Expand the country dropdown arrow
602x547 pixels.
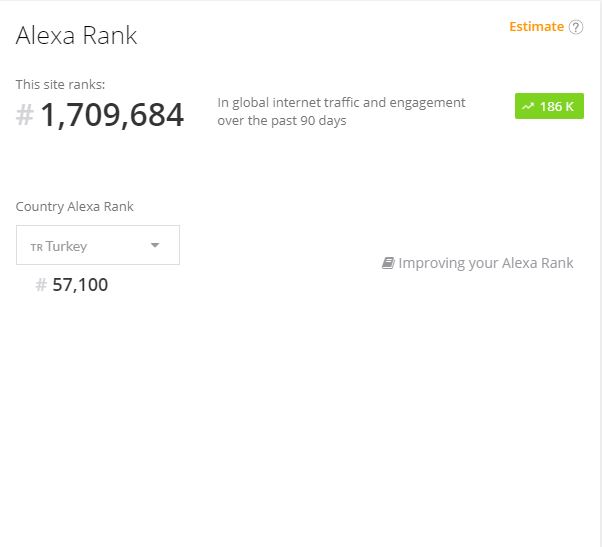(x=155, y=245)
